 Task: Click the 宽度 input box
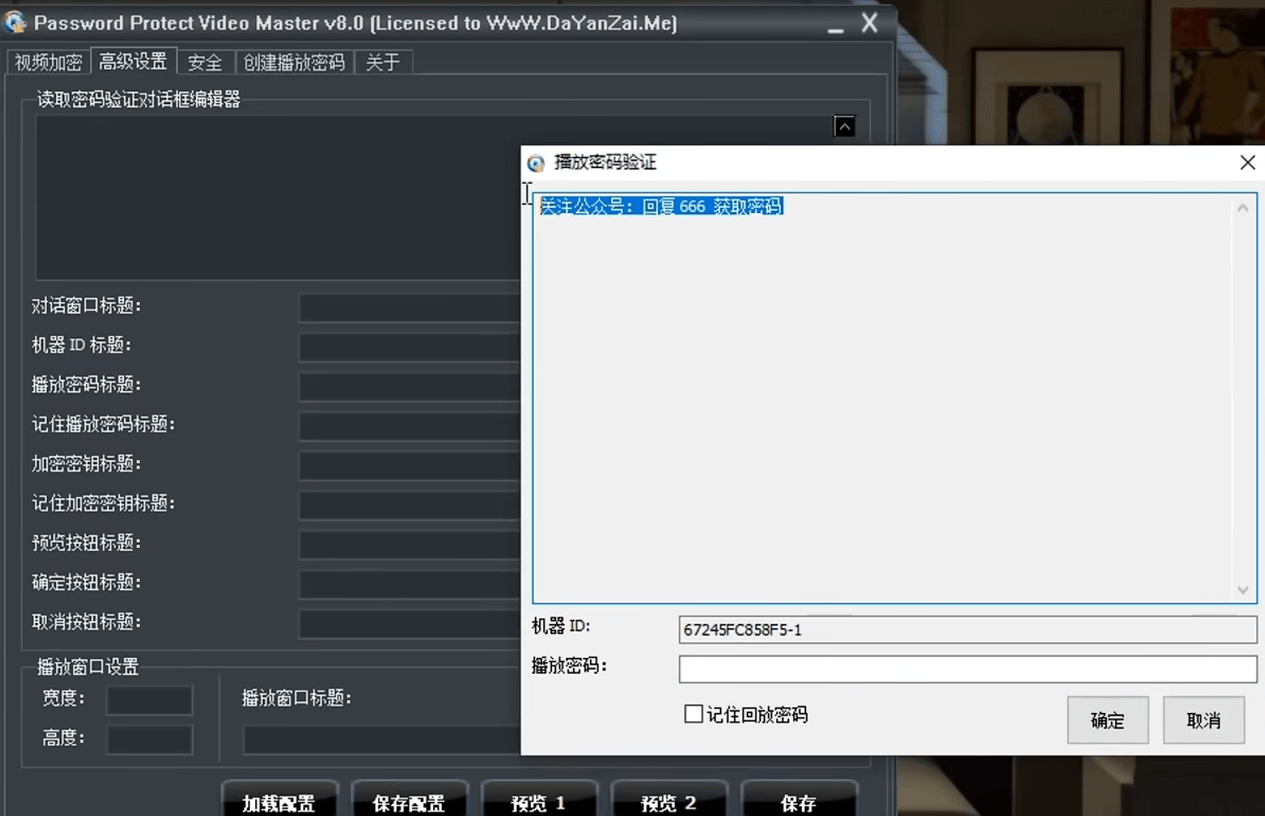149,700
